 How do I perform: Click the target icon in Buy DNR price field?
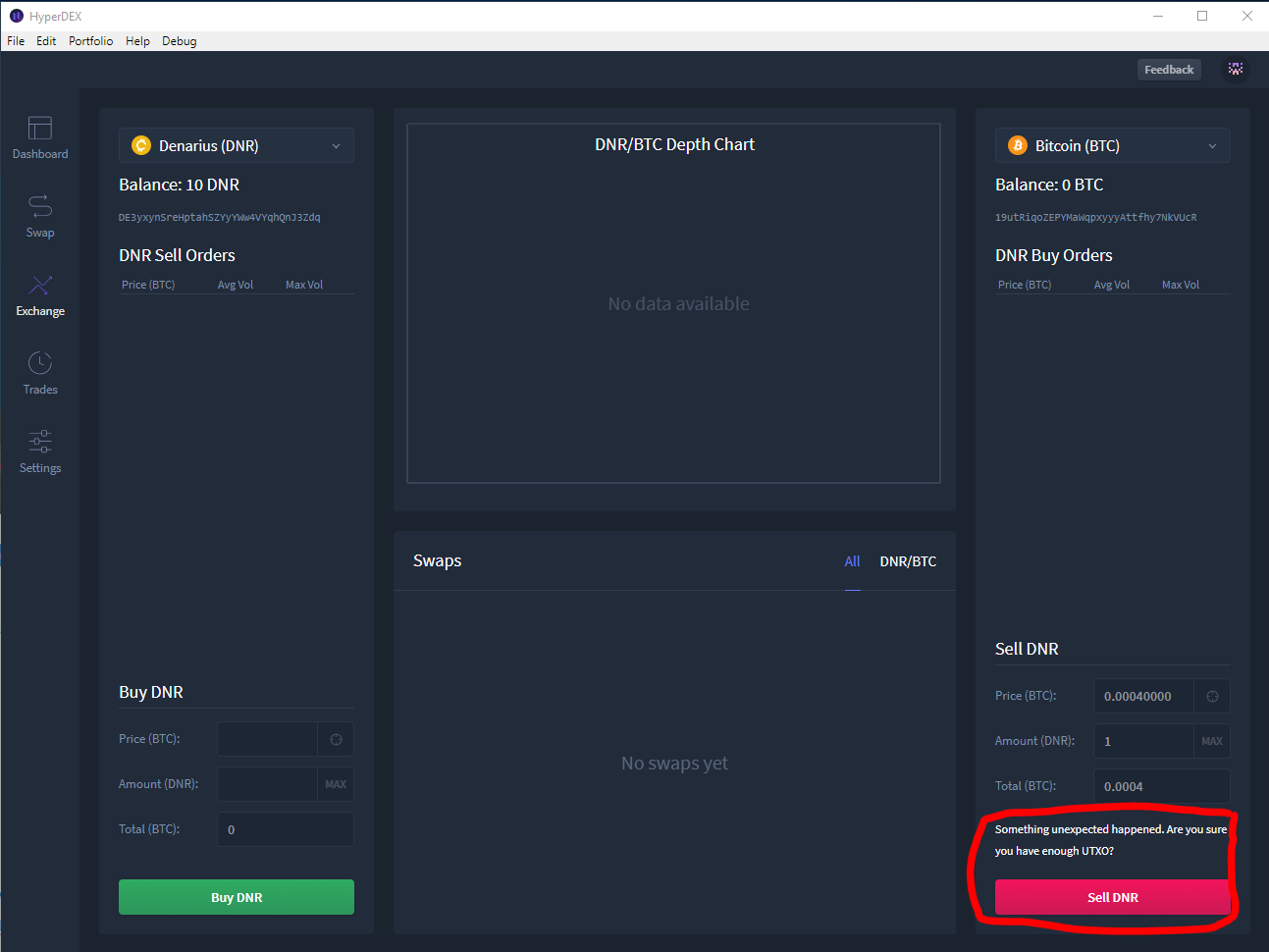[336, 739]
